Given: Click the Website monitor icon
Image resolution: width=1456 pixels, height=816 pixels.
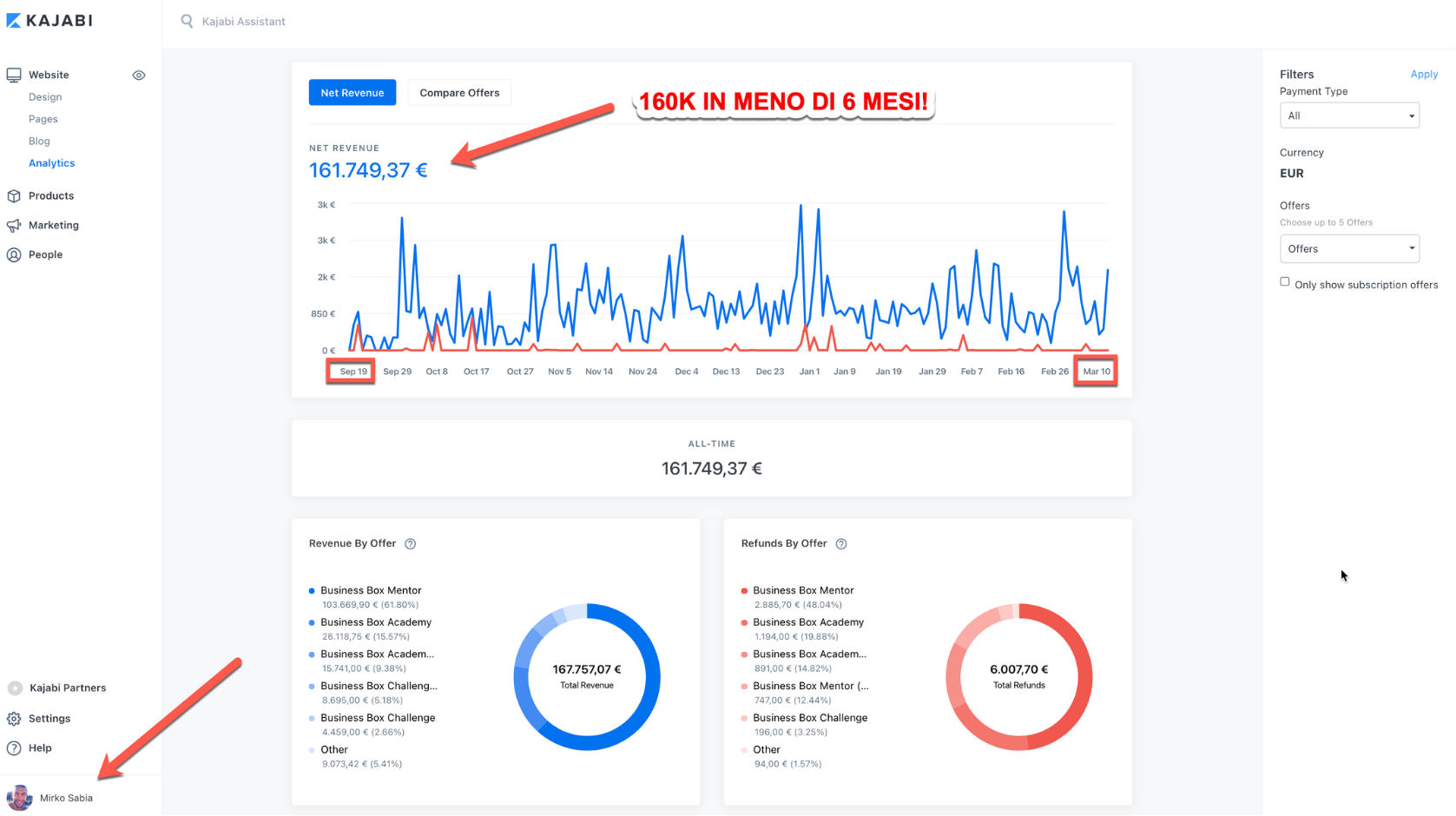Looking at the screenshot, I should tap(14, 75).
